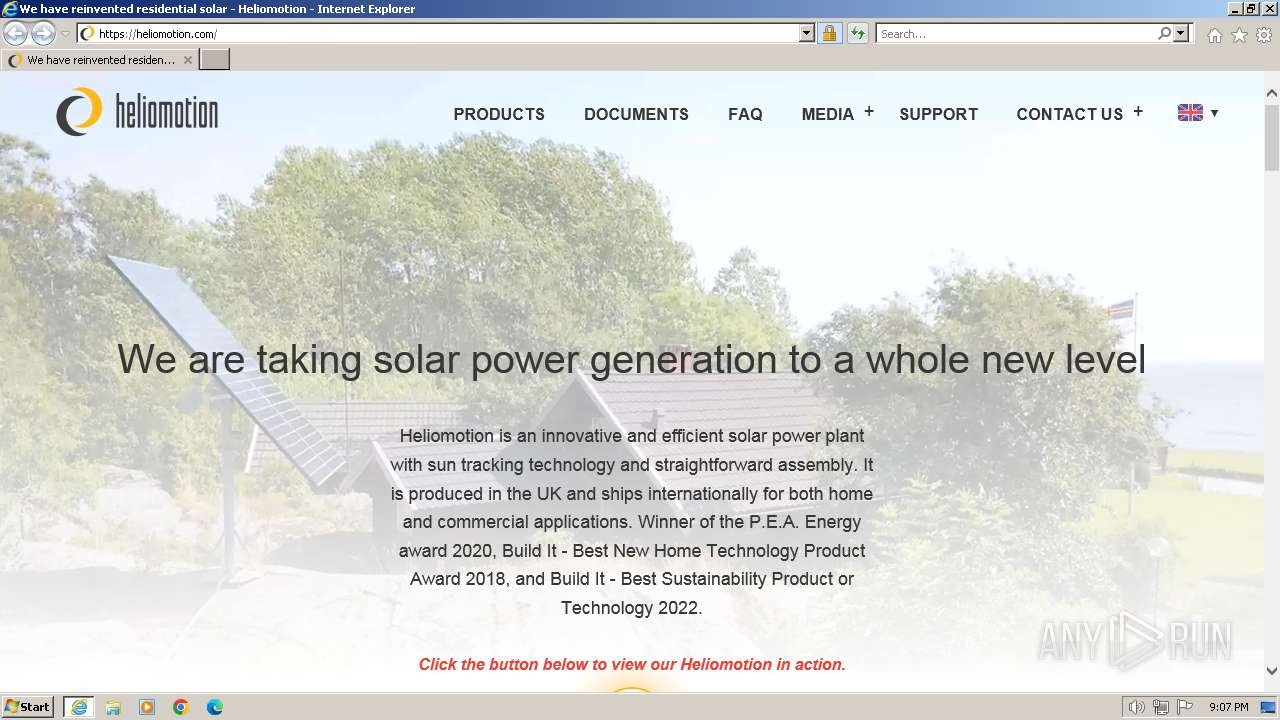
Task: Expand the MEDIA submenu plus sign
Action: 869,112
